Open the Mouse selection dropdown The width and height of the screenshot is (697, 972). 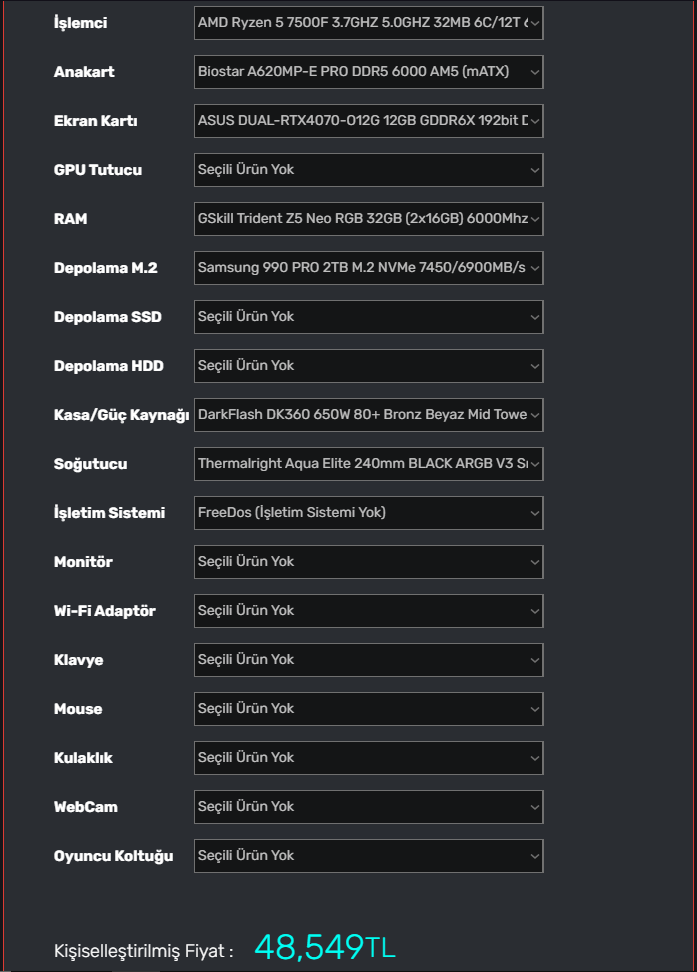pos(368,709)
